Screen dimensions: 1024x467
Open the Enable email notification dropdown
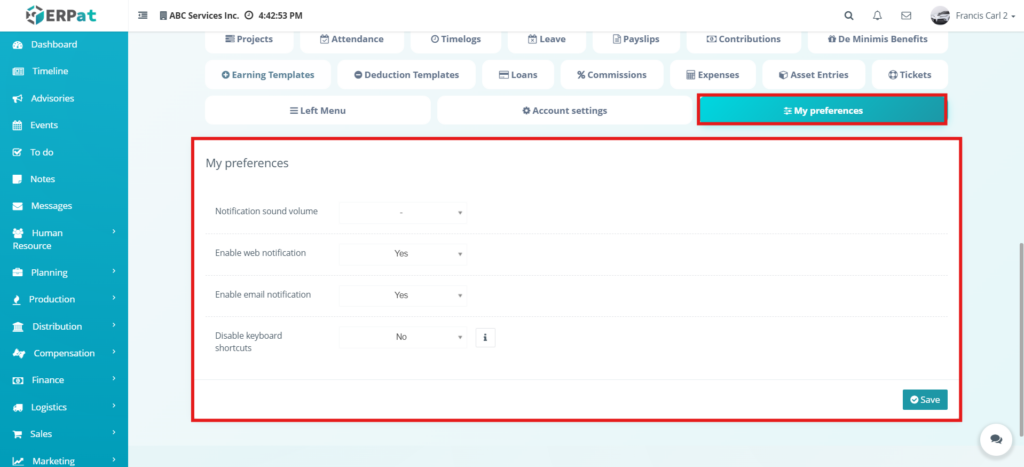click(x=402, y=296)
